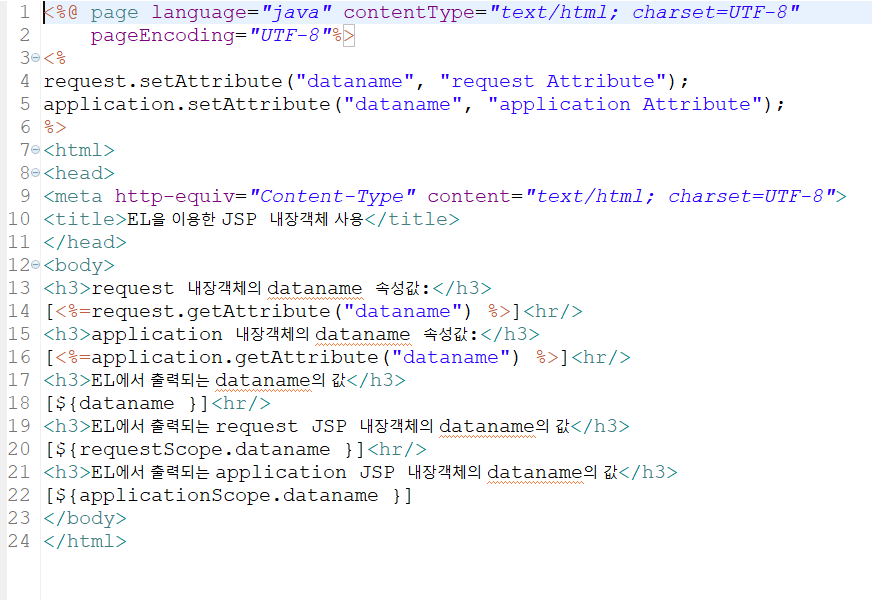This screenshot has width=872, height=600.
Task: Click line number 24 in the gutter
Action: click(18, 541)
